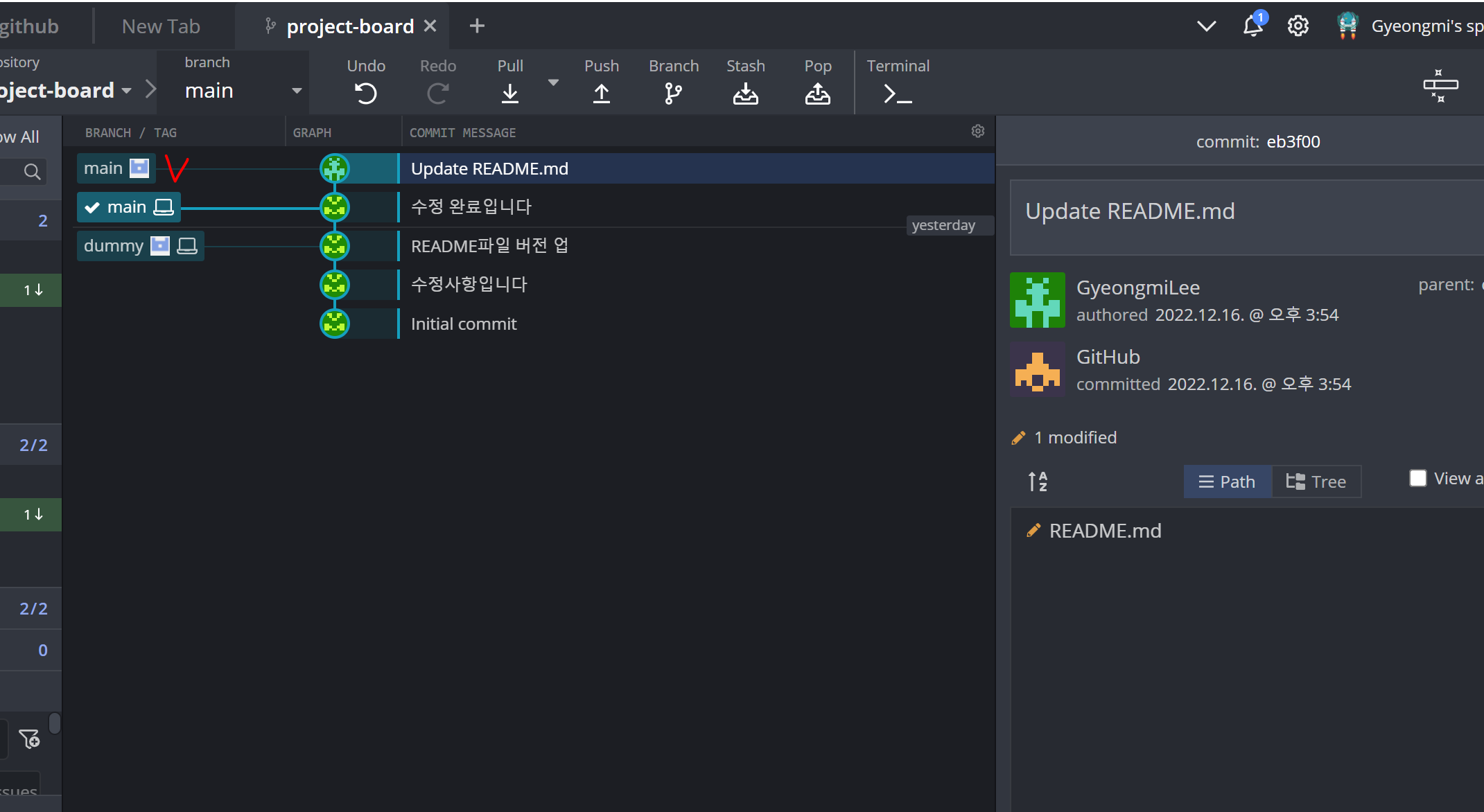Screen dimensions: 1484x812
Task: Toggle the View all files checkbox
Action: [x=1417, y=479]
